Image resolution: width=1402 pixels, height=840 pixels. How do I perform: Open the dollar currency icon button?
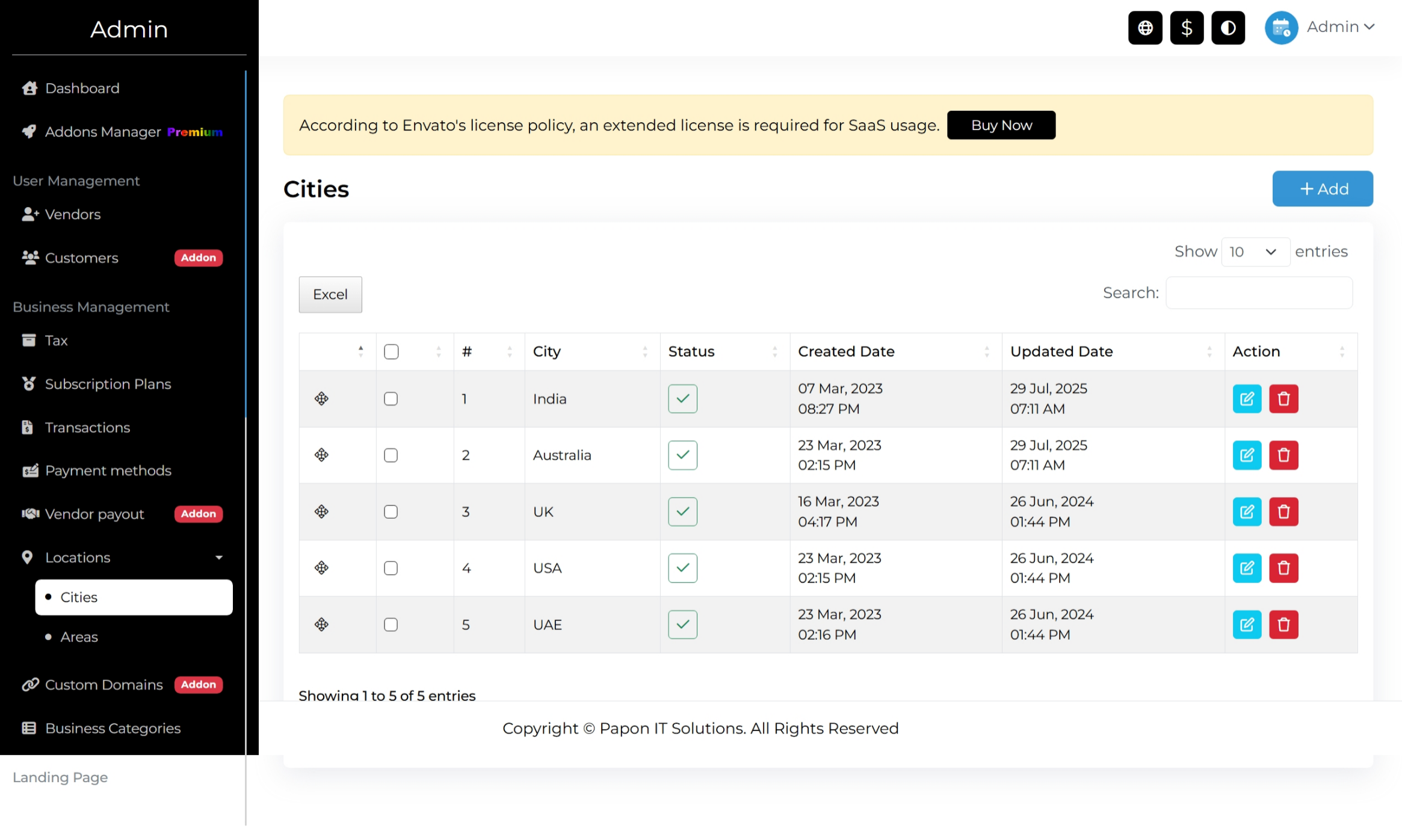[x=1187, y=28]
